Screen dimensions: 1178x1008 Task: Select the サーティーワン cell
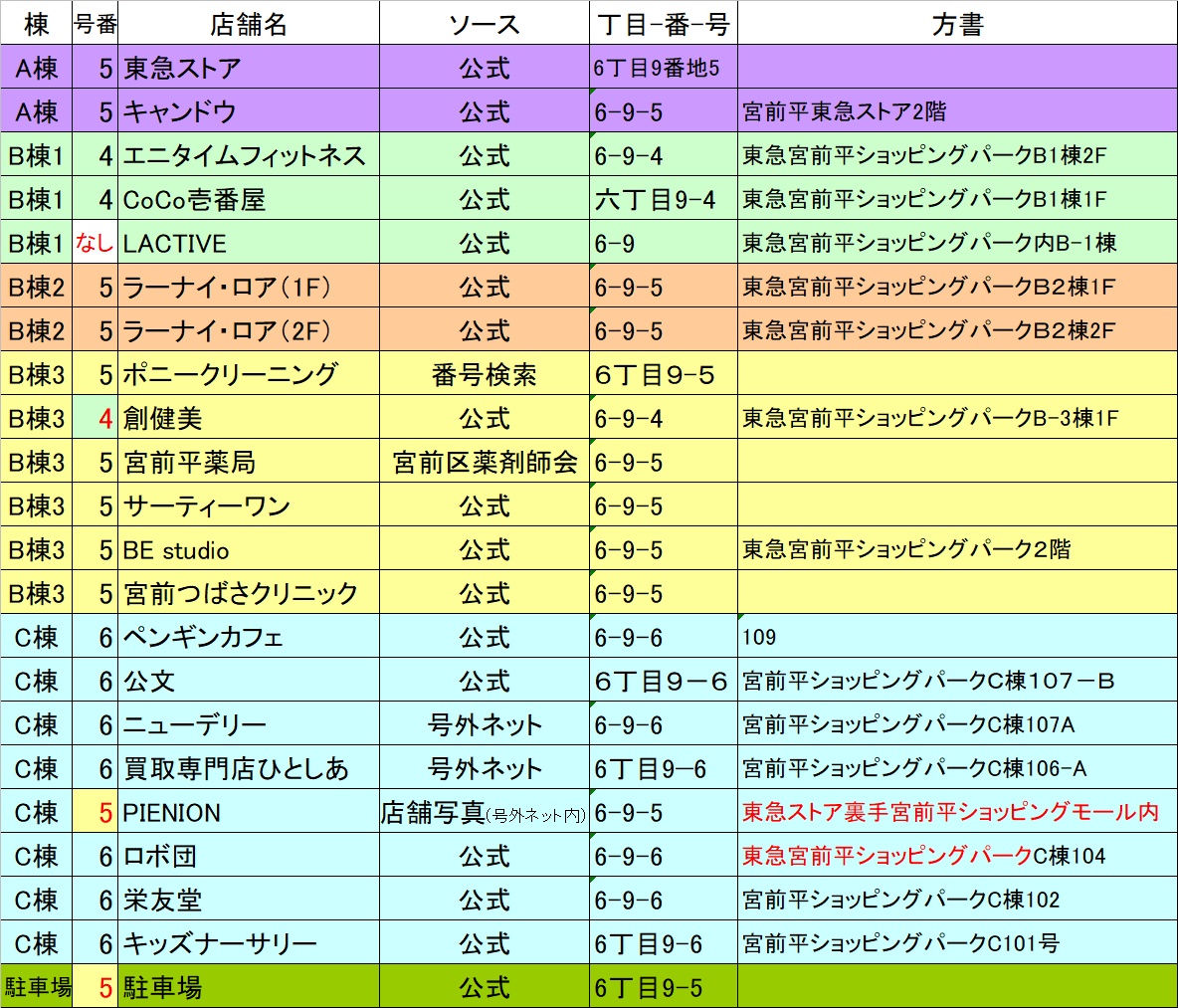(249, 504)
